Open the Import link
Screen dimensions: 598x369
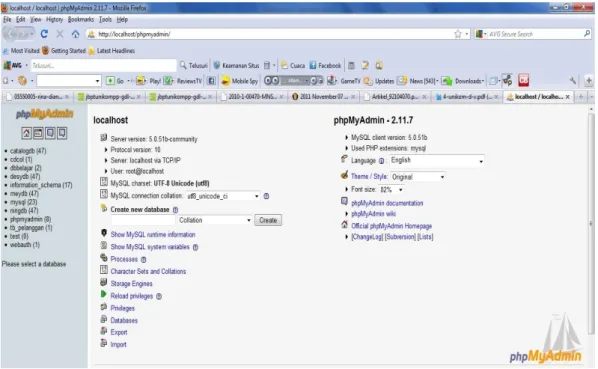click(118, 345)
